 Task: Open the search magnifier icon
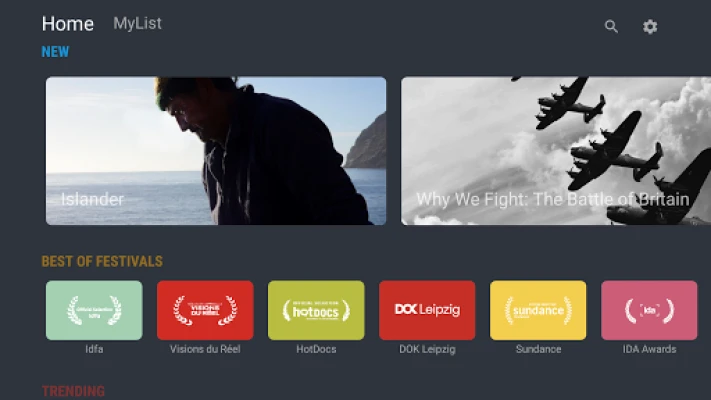pyautogui.click(x=611, y=26)
